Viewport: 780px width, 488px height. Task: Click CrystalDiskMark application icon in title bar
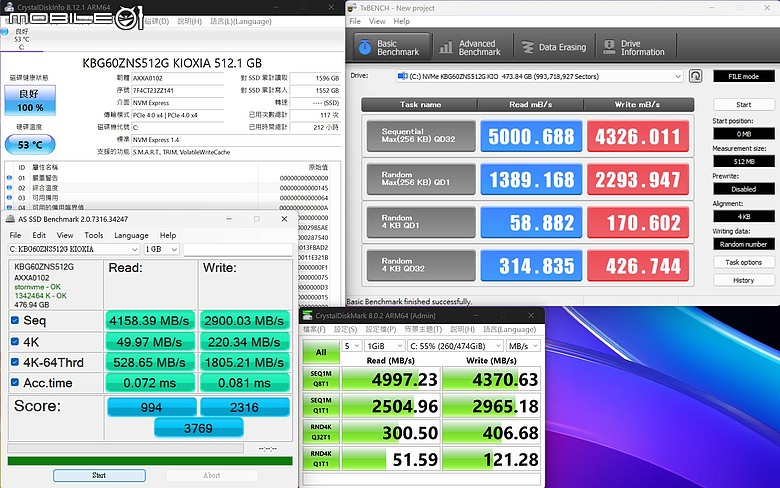[307, 315]
